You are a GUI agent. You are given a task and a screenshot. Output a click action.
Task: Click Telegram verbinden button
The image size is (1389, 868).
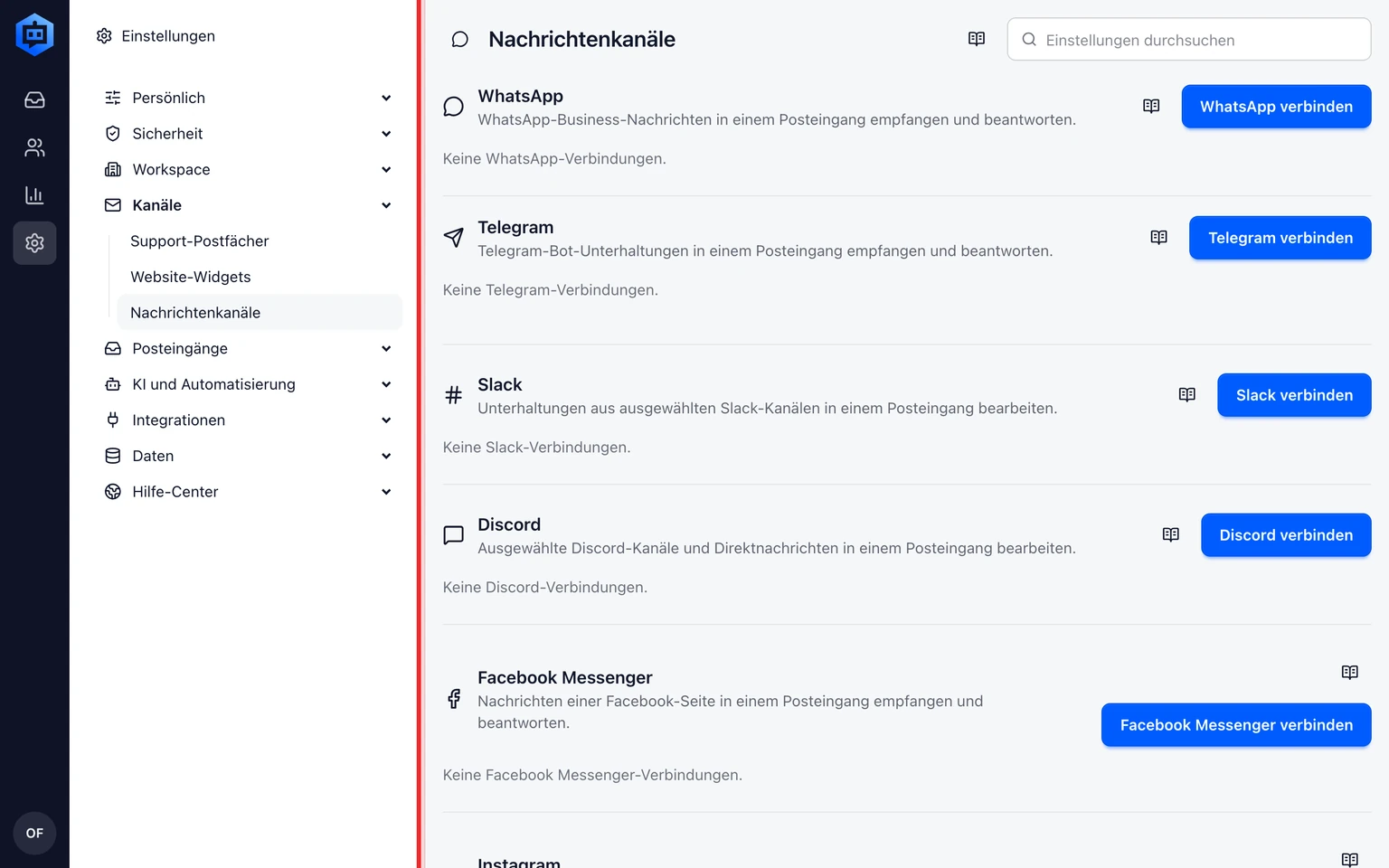pyautogui.click(x=1280, y=238)
